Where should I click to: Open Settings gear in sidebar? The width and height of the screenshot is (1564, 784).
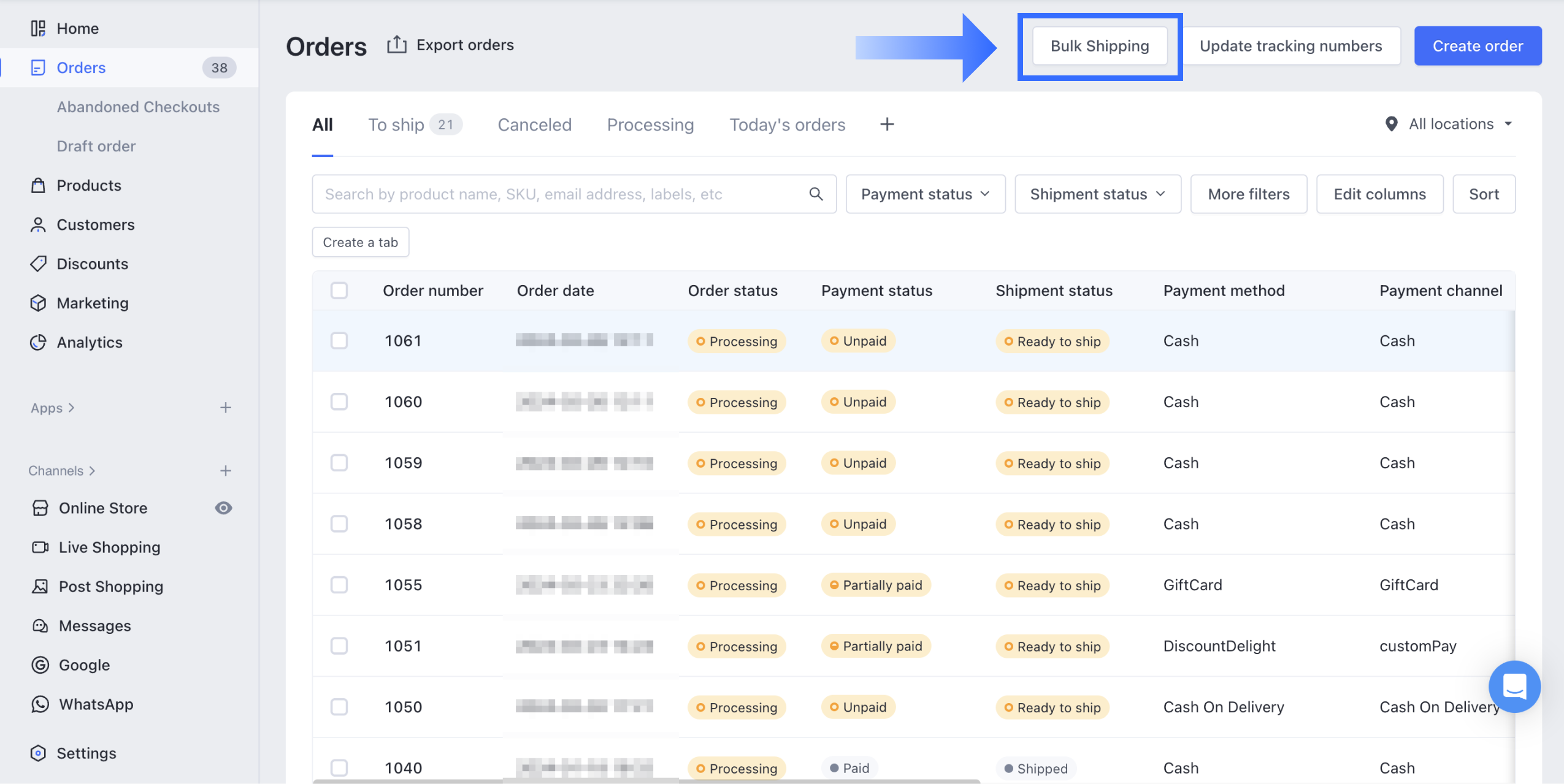86,753
